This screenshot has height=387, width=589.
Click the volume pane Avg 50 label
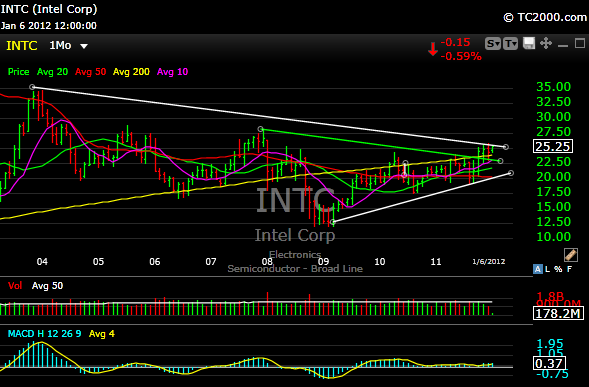tap(47, 286)
